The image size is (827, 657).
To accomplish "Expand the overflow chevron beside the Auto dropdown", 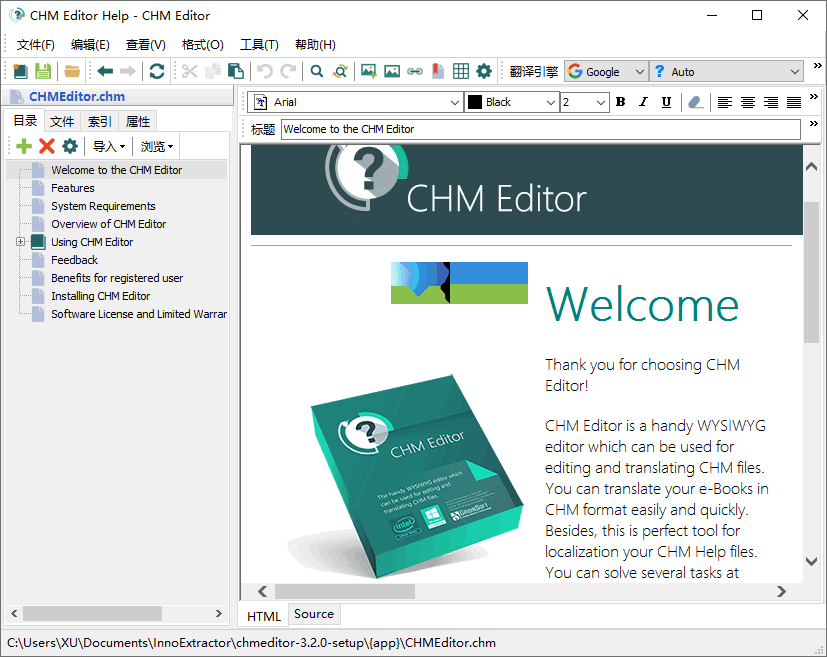I will click(x=817, y=65).
